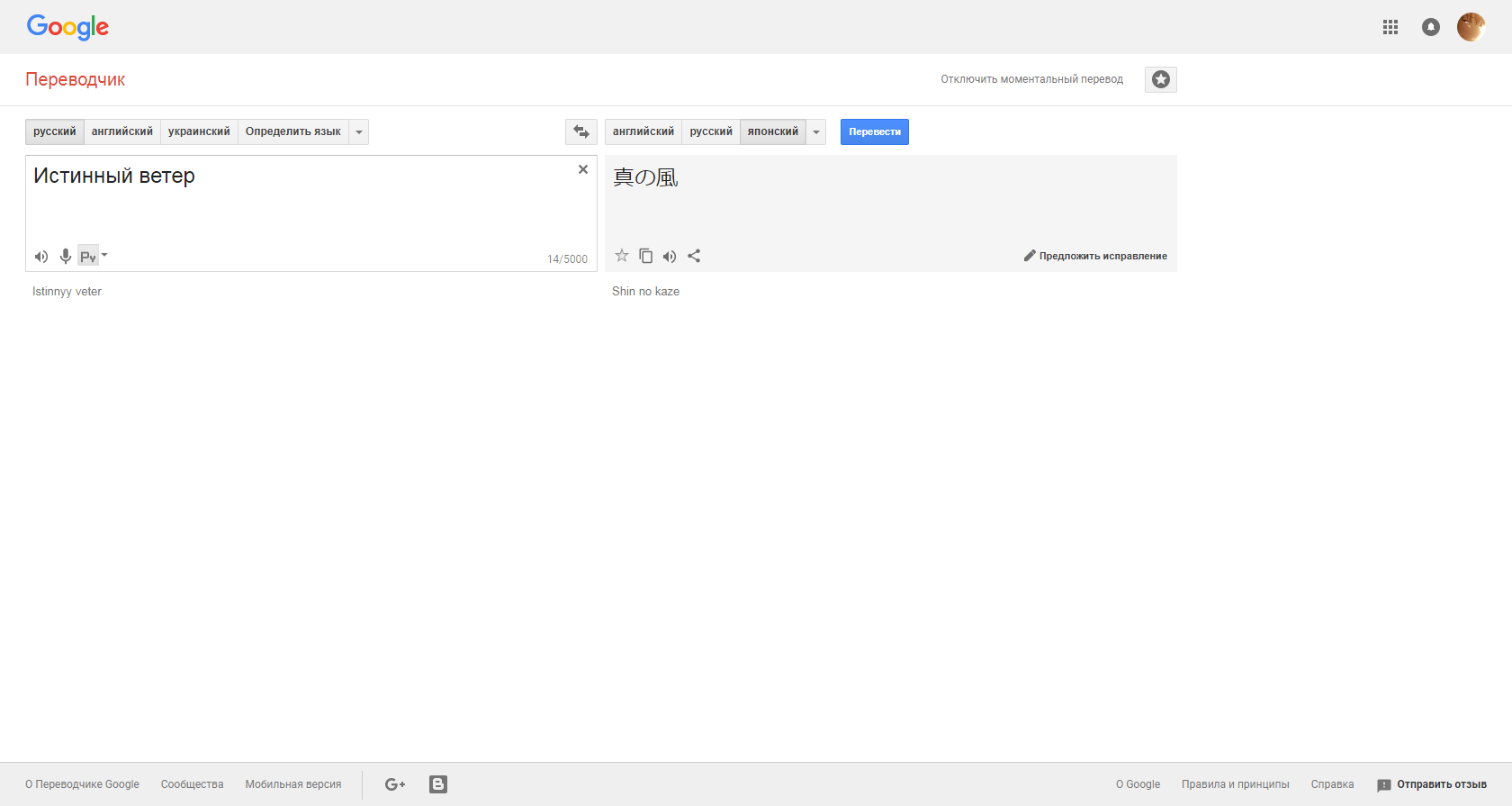Click the translated text 真の風
This screenshot has width=1512, height=806.
click(x=645, y=177)
